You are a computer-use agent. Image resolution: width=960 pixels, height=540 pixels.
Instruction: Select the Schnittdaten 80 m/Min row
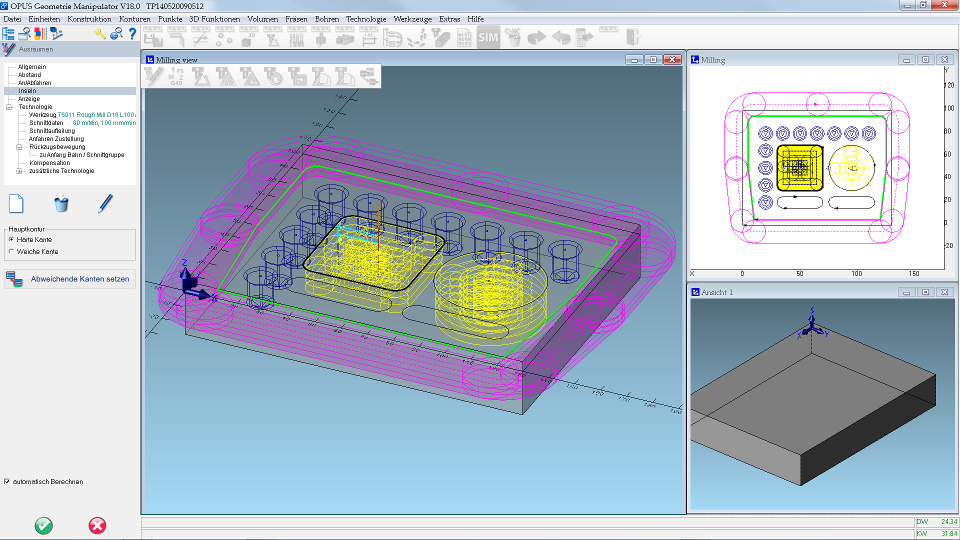click(x=82, y=122)
